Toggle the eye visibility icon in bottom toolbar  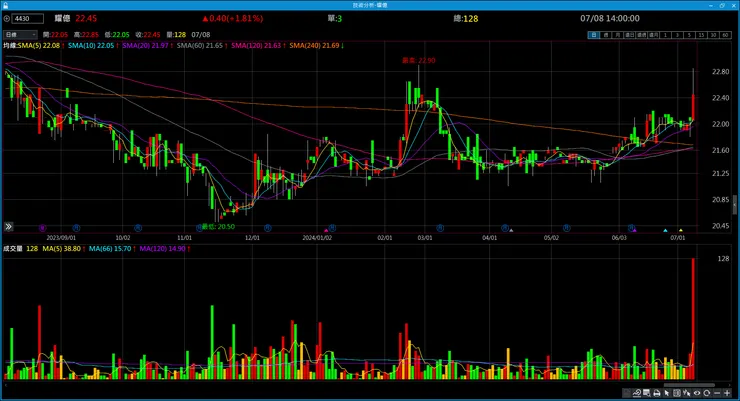(697, 393)
